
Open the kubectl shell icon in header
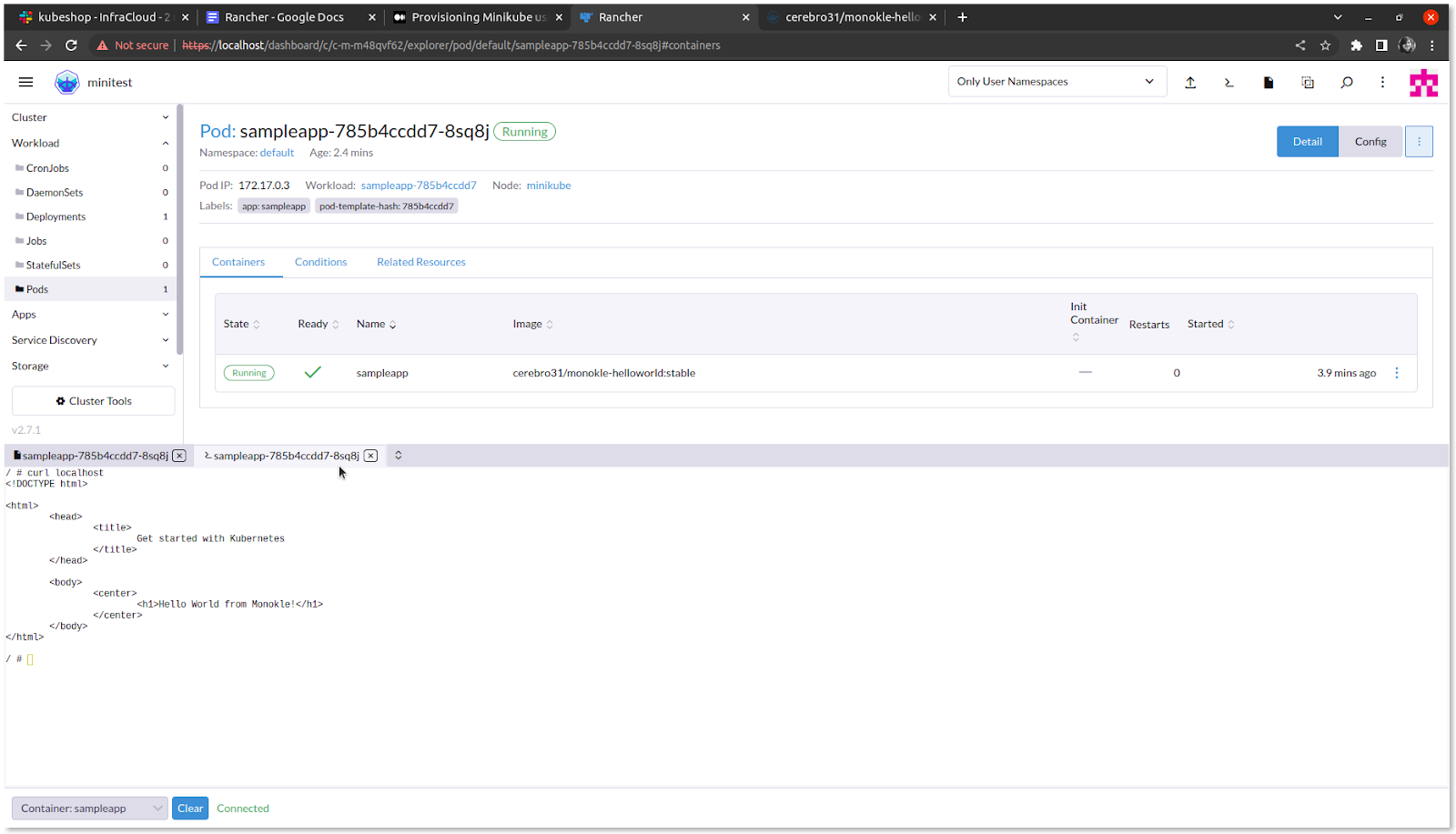(1229, 83)
